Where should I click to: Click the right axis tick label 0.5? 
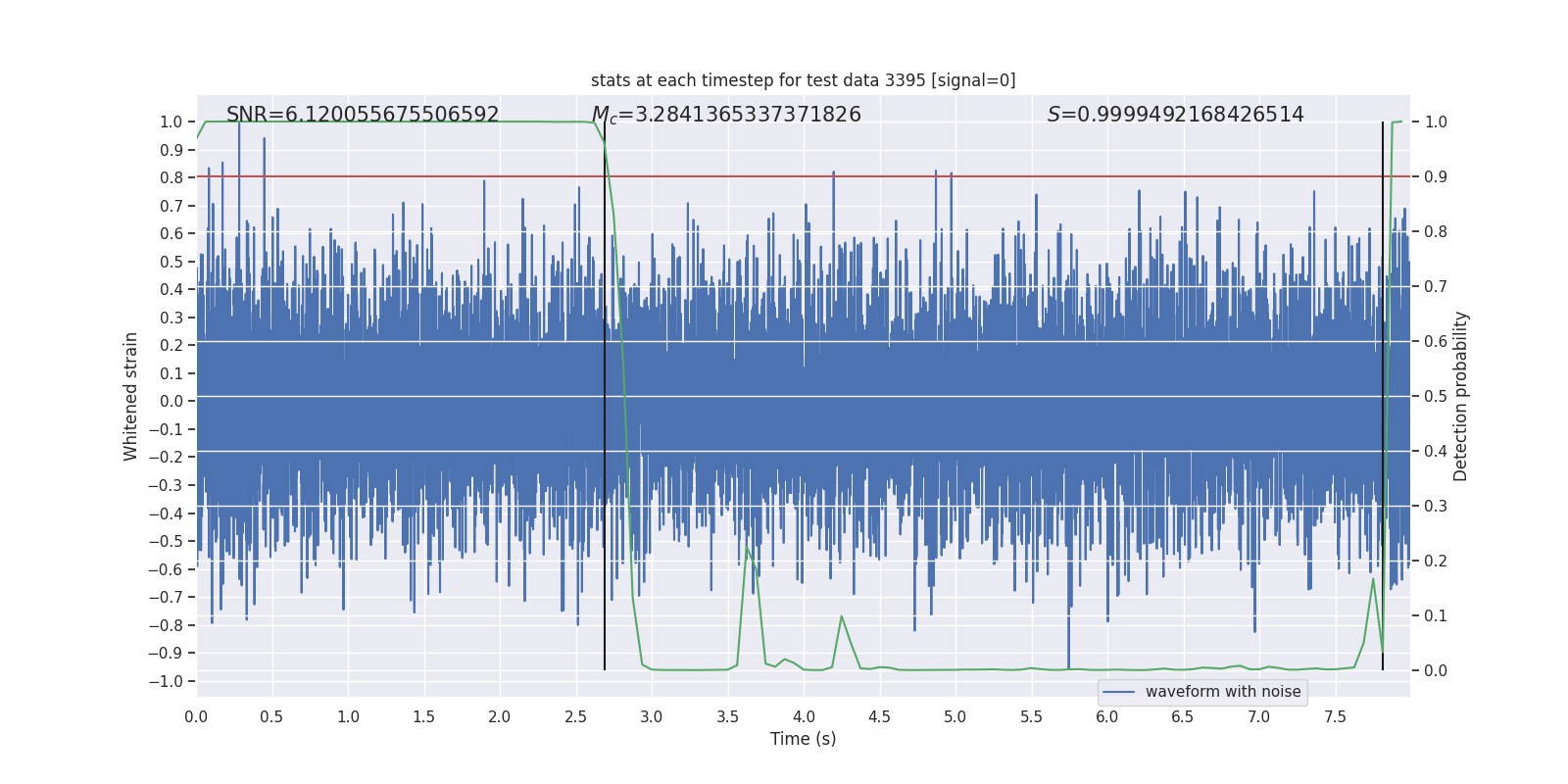[1436, 396]
